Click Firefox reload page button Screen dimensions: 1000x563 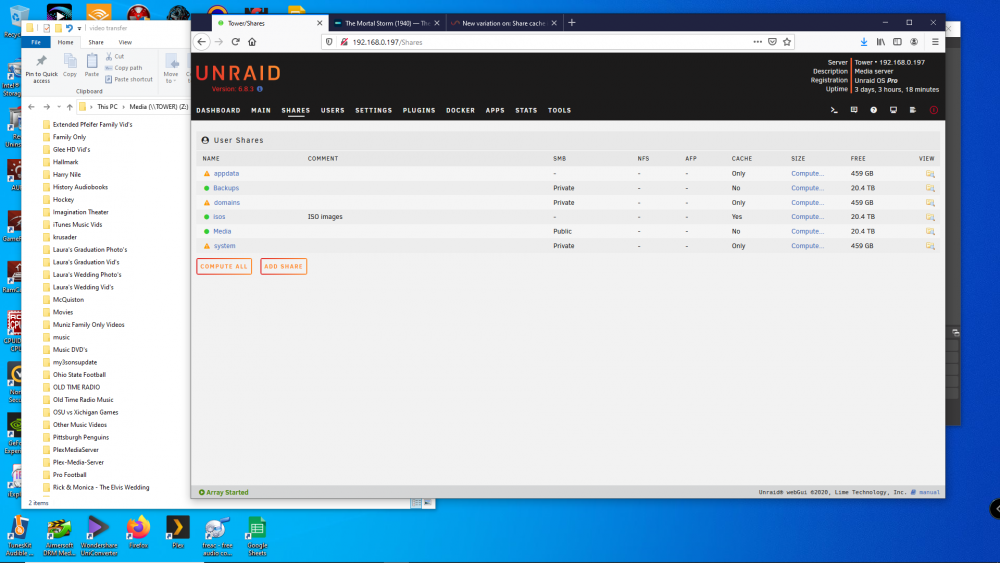pos(235,42)
